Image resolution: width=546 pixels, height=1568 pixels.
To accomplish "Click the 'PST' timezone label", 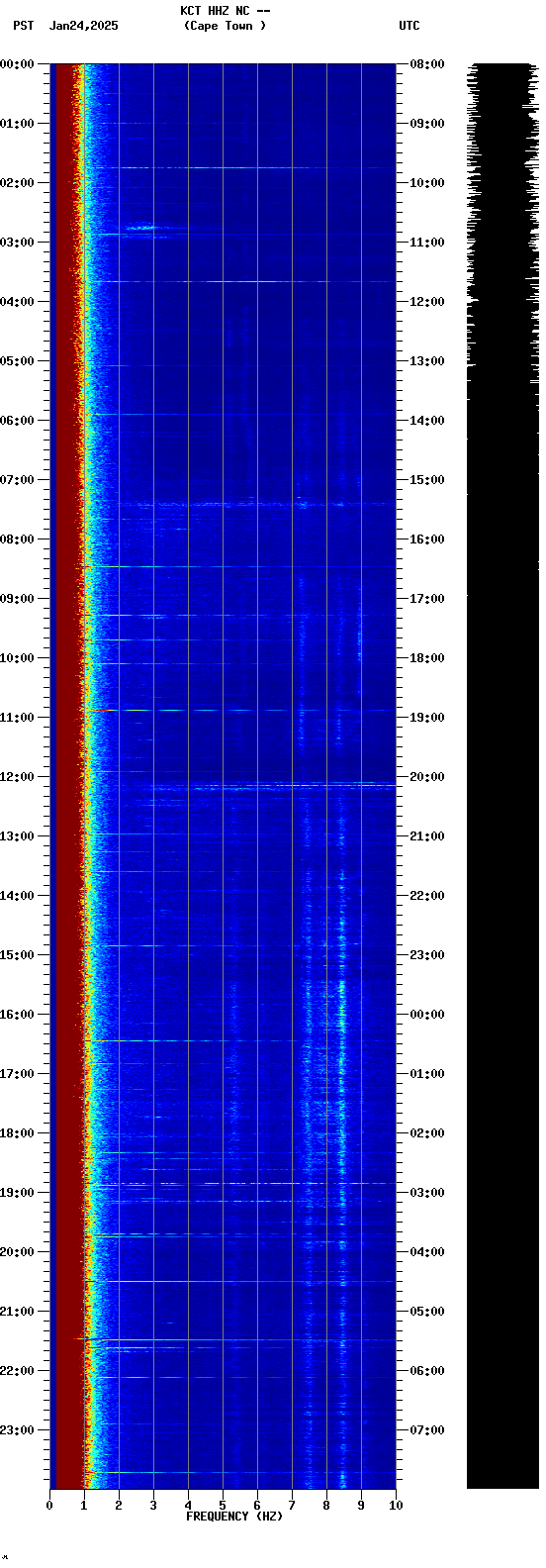I will (x=24, y=26).
